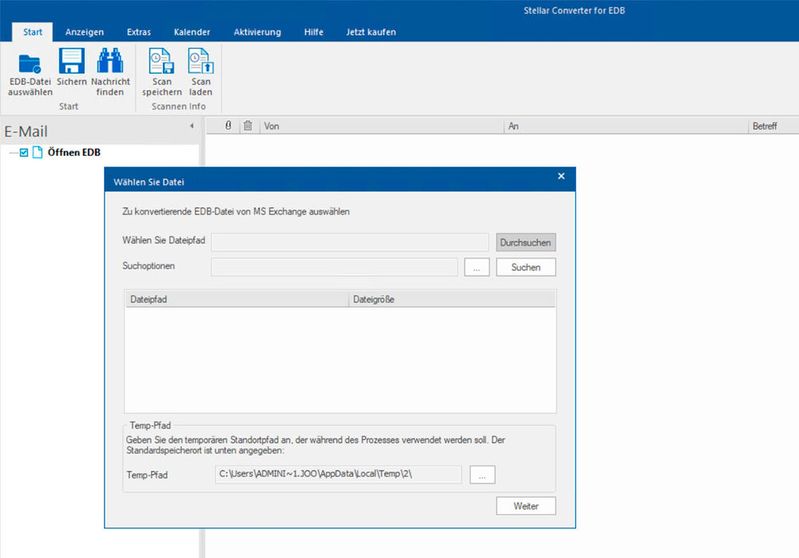
Task: Click the Temp-Pfad path field
Action: pos(338,474)
